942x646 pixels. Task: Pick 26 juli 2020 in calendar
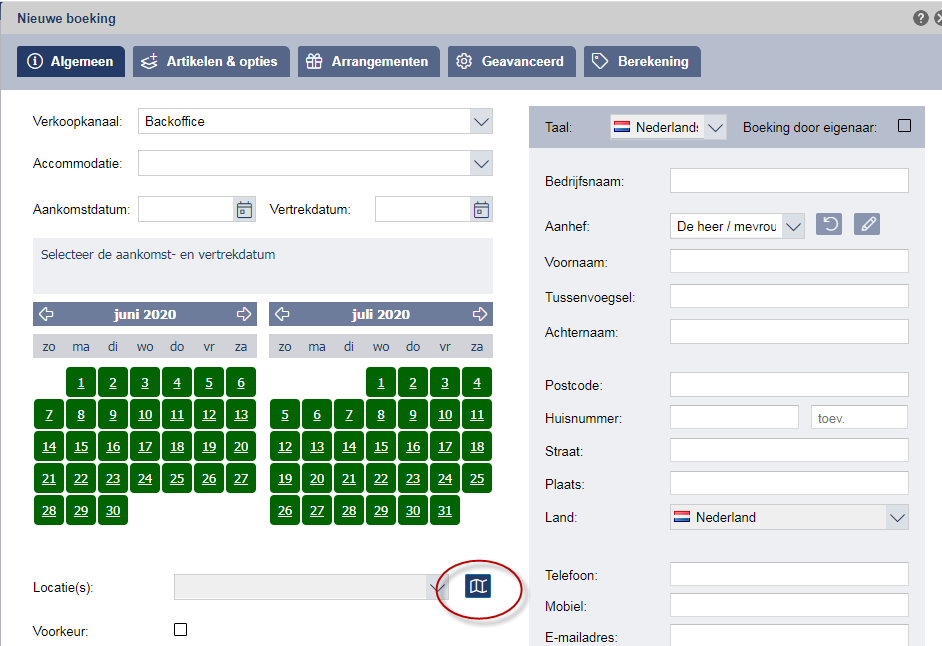coord(285,510)
